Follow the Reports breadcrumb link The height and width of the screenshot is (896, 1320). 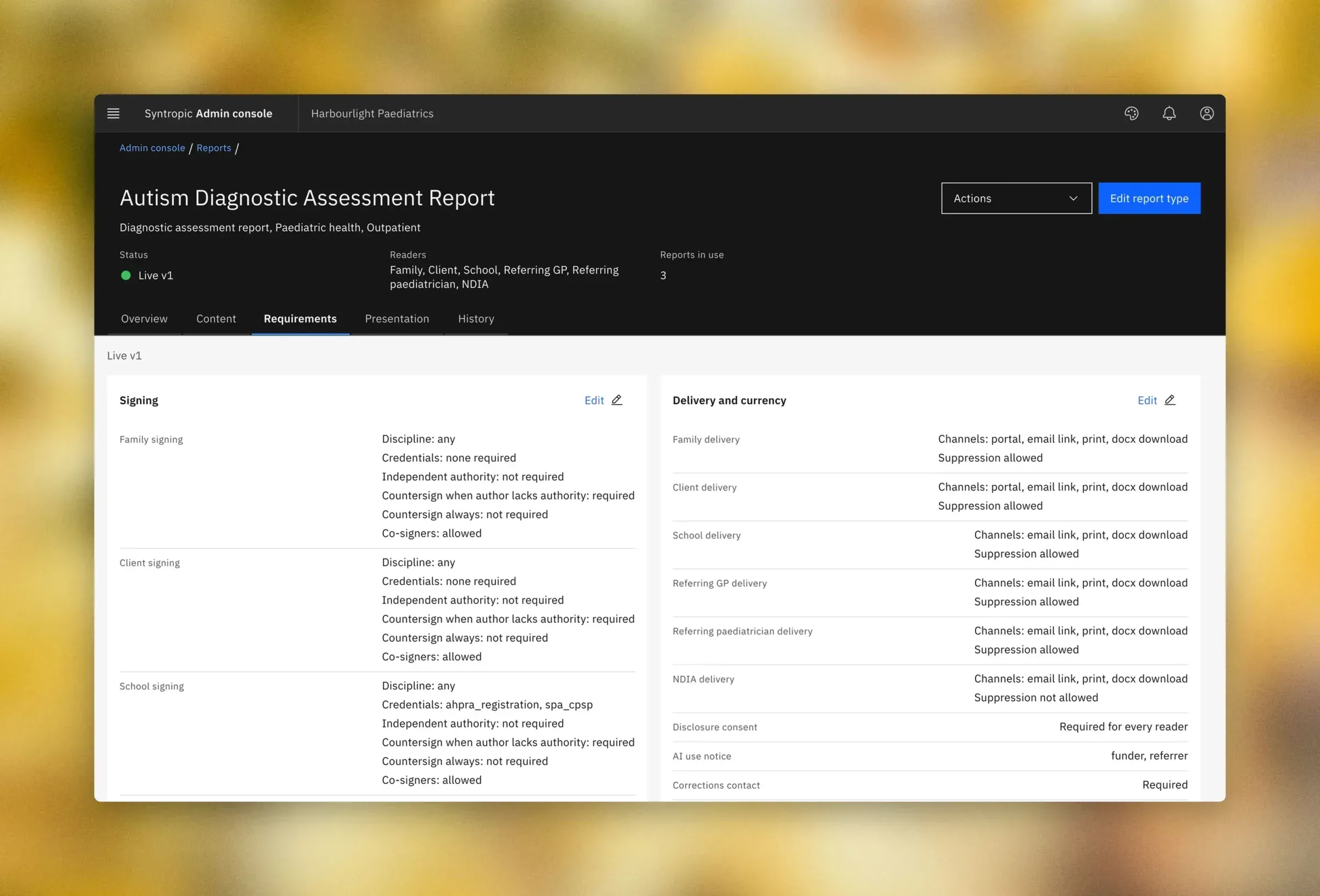coord(213,148)
